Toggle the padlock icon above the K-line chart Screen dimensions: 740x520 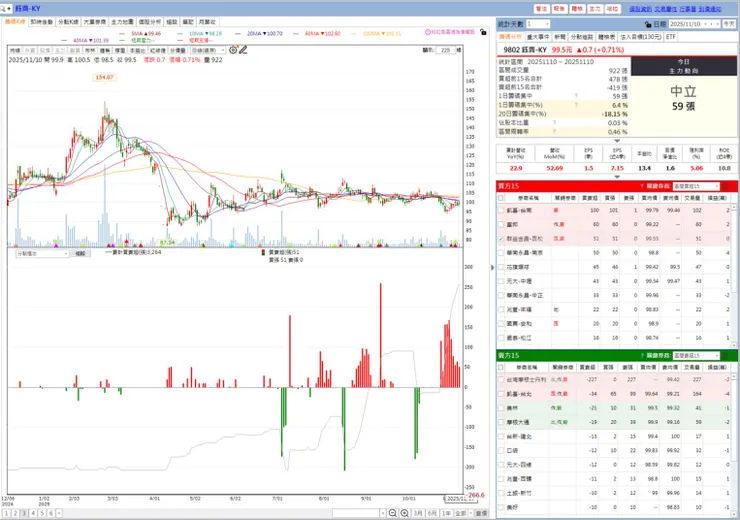(483, 32)
